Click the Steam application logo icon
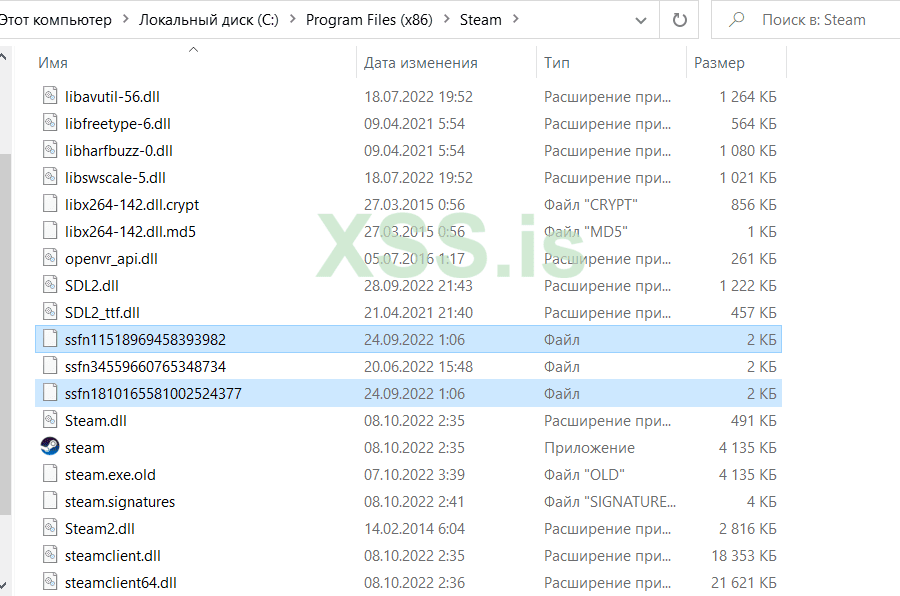Screen dimensions: 900x596 [50, 446]
